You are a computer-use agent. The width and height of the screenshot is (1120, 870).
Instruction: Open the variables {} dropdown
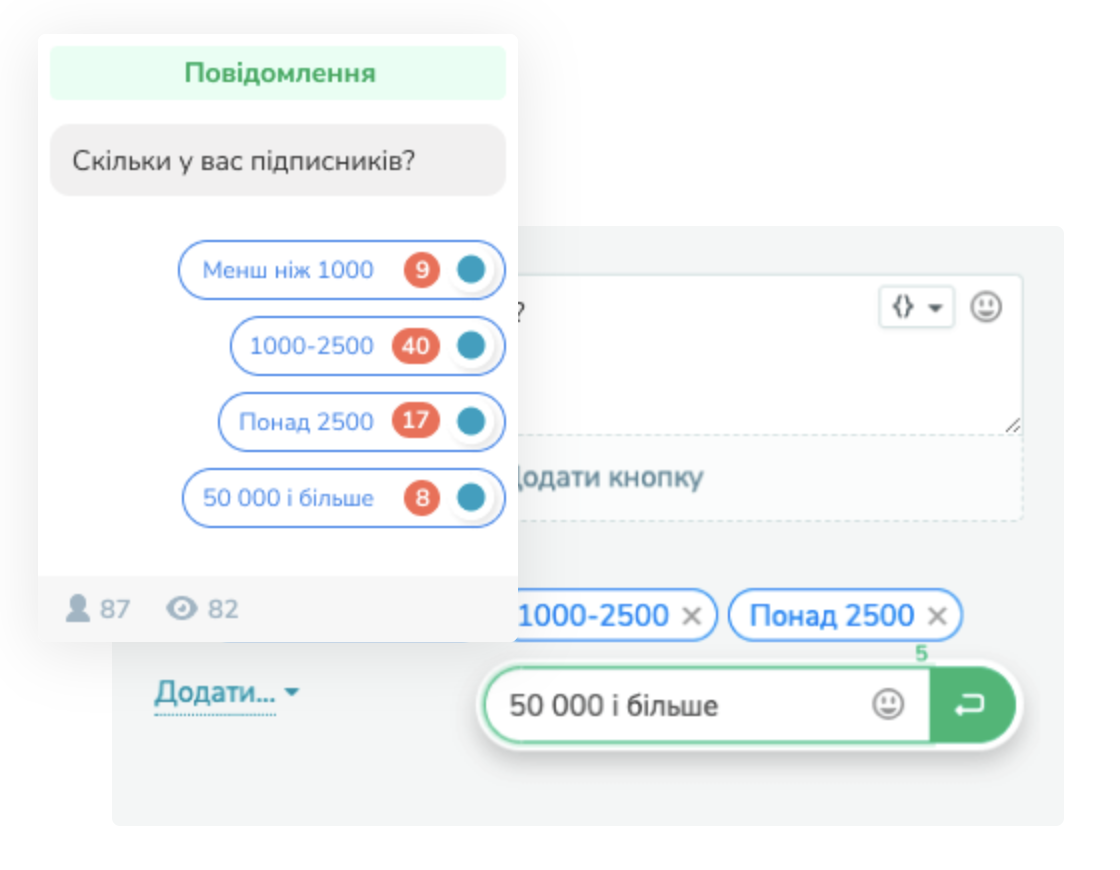point(916,307)
